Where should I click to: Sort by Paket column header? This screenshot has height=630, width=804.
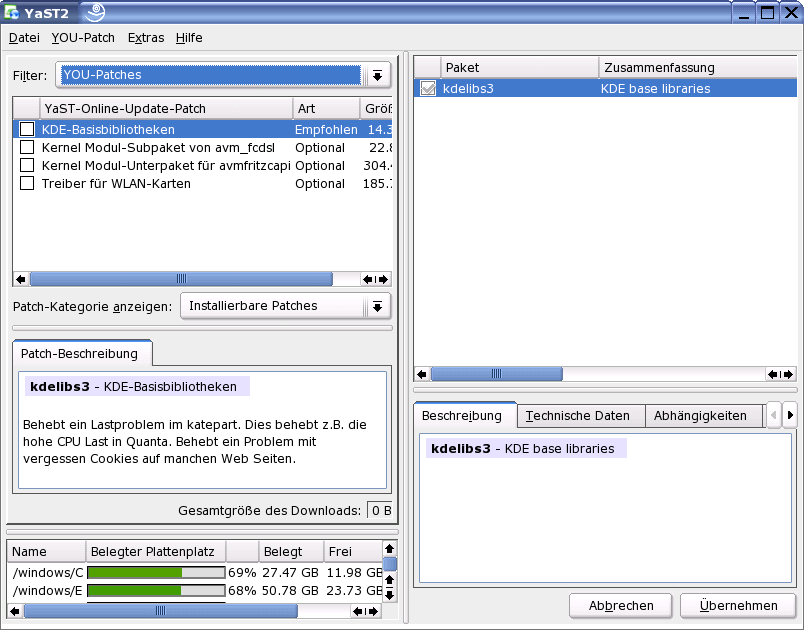point(519,68)
